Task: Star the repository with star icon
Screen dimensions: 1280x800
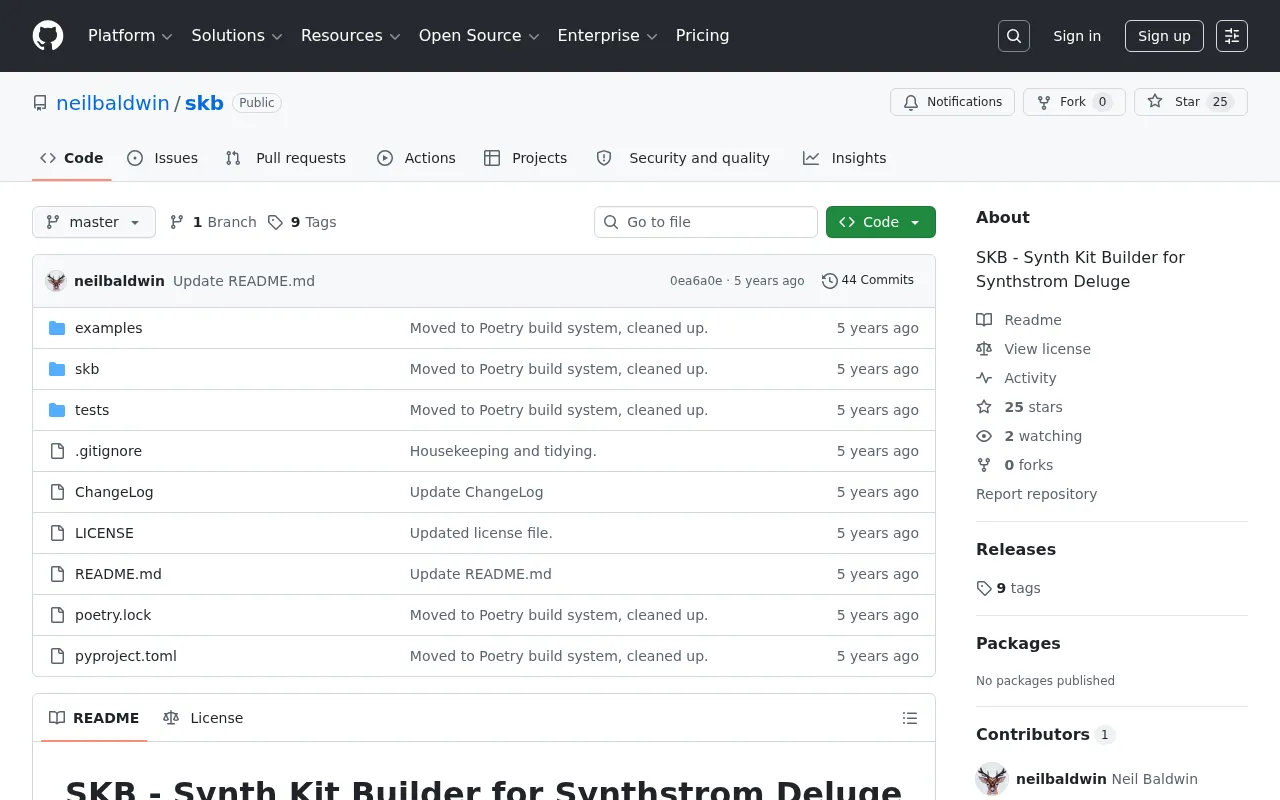Action: pyautogui.click(x=1155, y=102)
